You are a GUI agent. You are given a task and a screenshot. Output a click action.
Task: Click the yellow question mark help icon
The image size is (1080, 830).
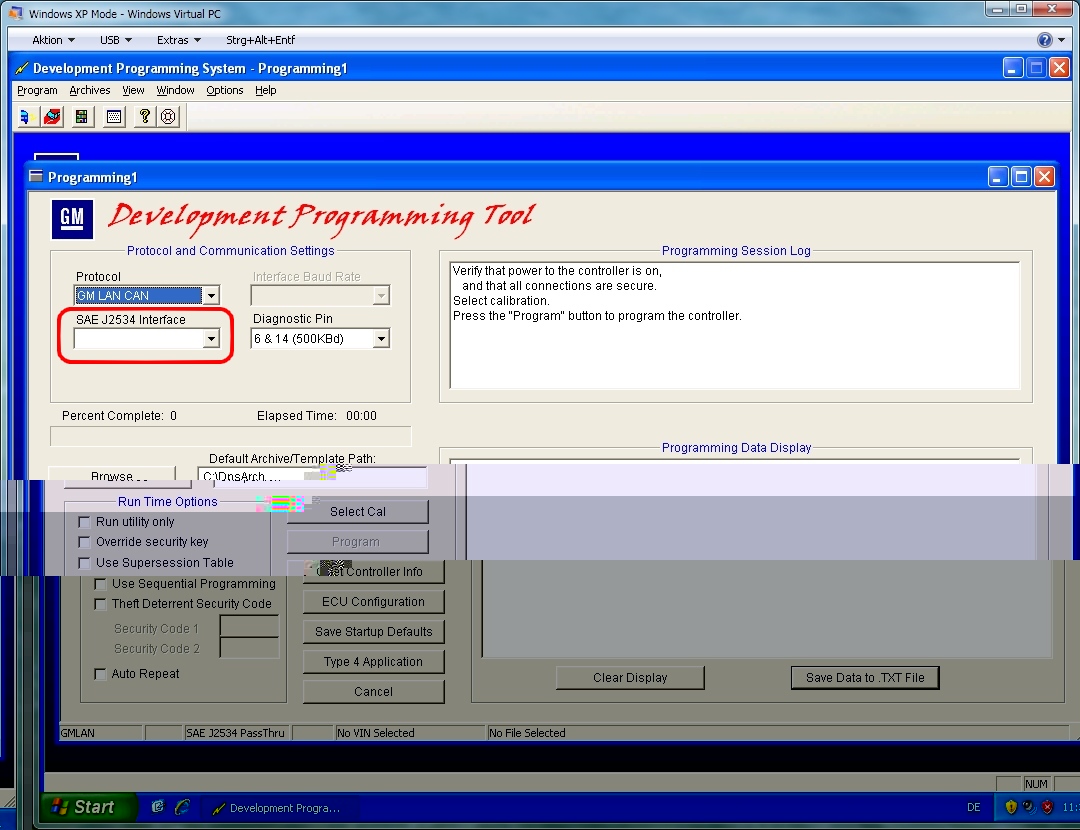[144, 116]
